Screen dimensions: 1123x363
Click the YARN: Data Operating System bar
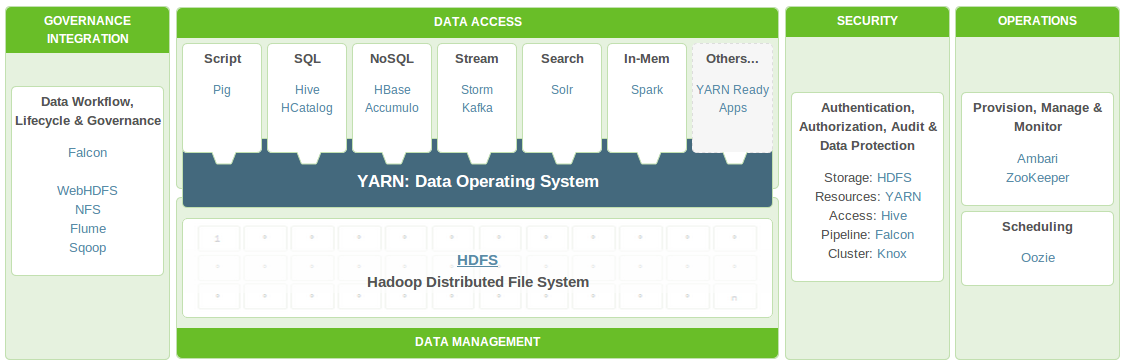[478, 181]
